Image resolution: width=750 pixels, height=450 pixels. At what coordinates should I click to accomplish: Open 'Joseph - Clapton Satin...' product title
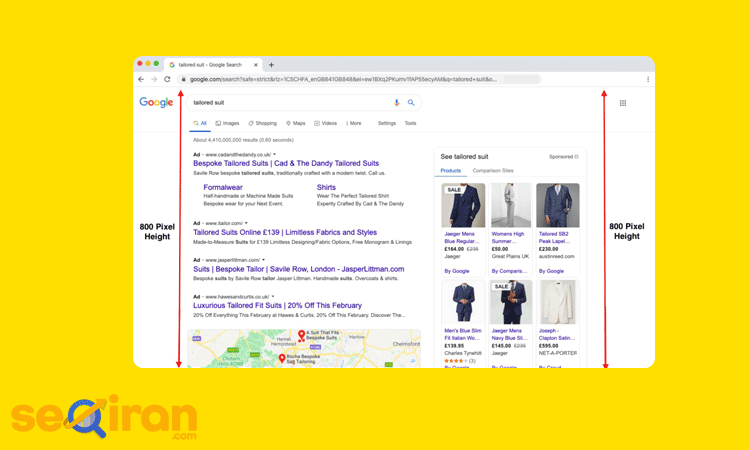[x=557, y=334]
